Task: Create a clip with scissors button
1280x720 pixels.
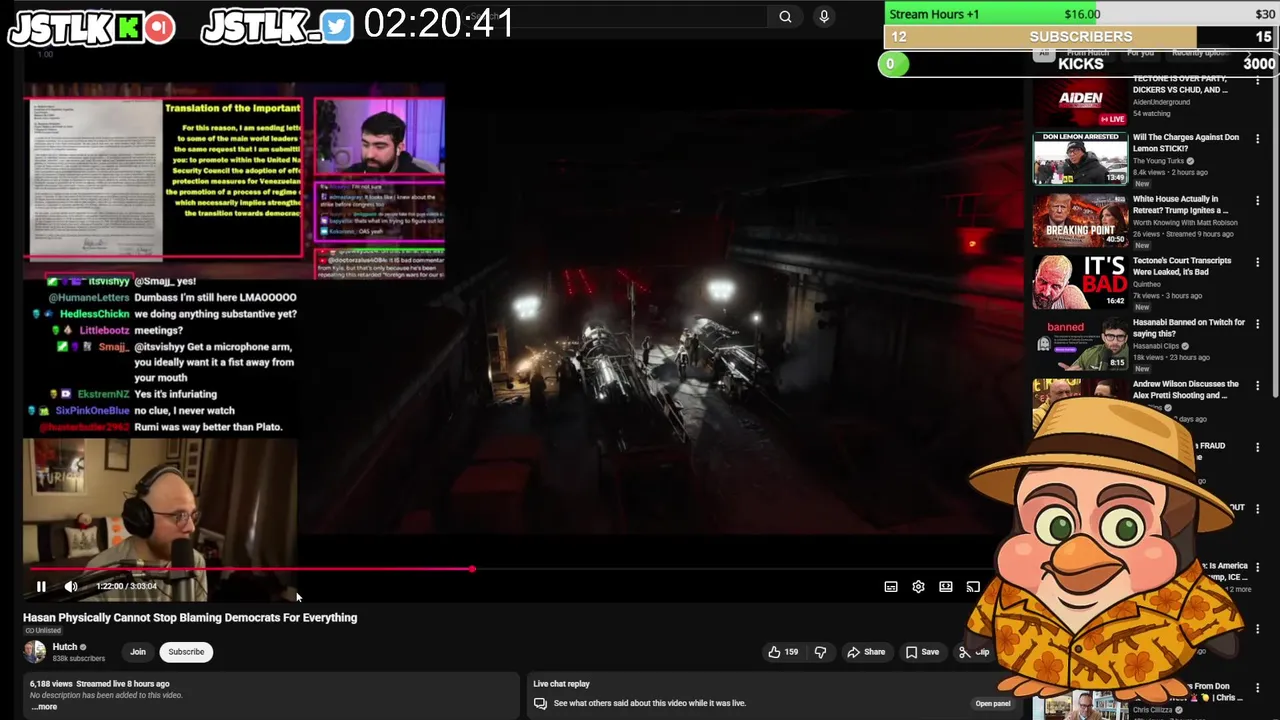Action: (x=973, y=652)
